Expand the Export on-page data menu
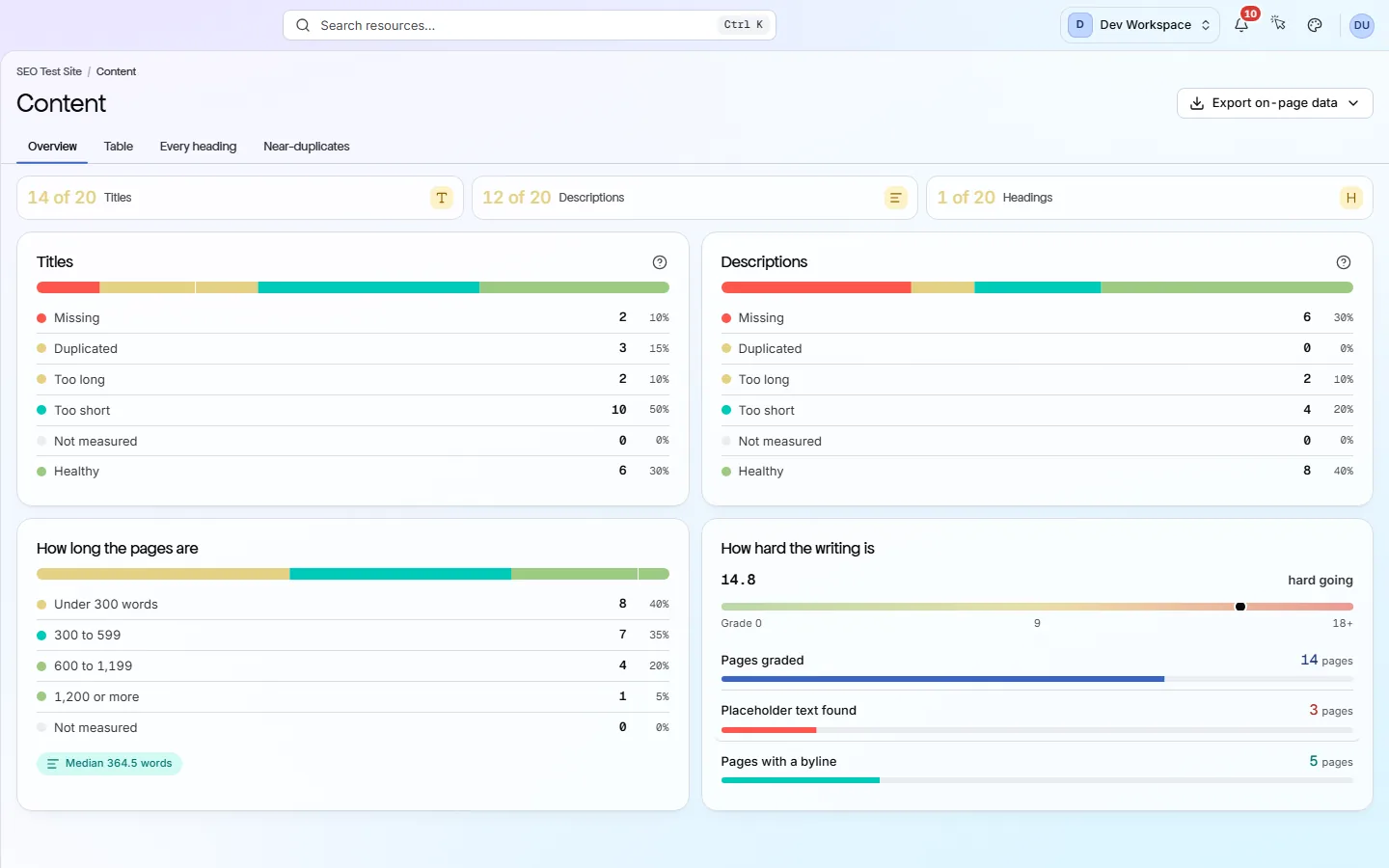Screen dimensions: 1389x868 (x=1274, y=103)
